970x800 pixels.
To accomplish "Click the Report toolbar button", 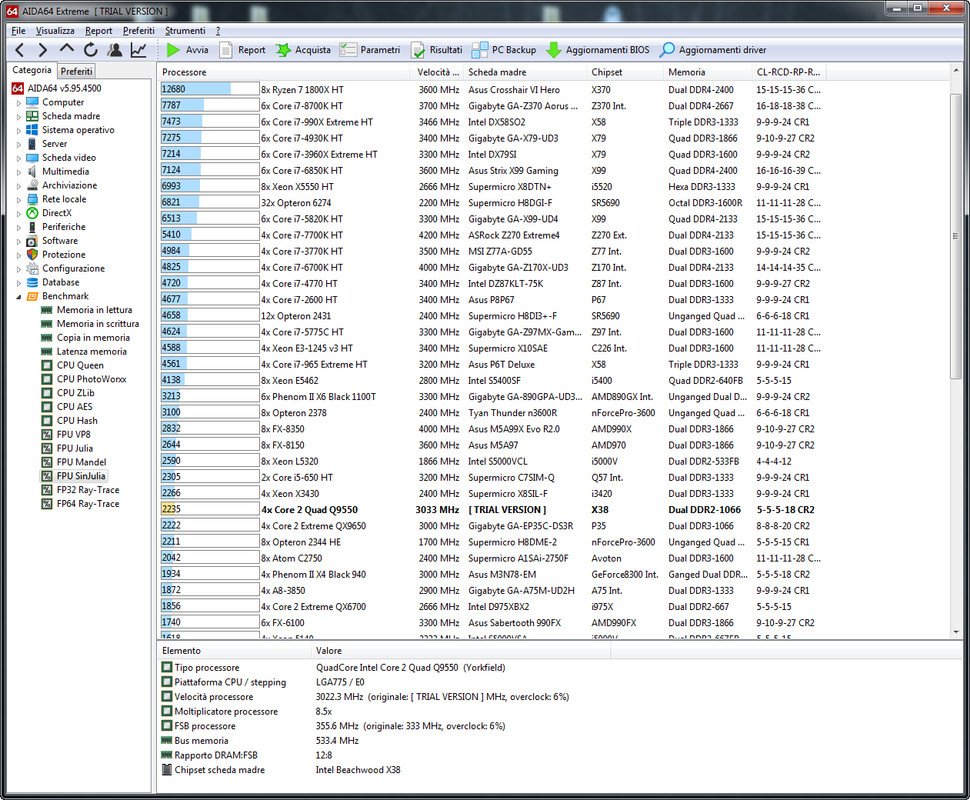I will 242,50.
